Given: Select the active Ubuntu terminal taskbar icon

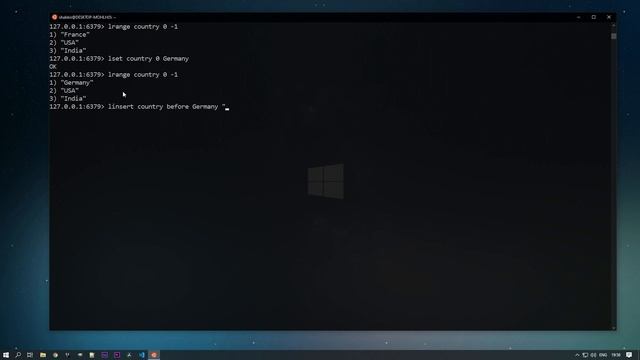Looking at the screenshot, I should pos(154,355).
